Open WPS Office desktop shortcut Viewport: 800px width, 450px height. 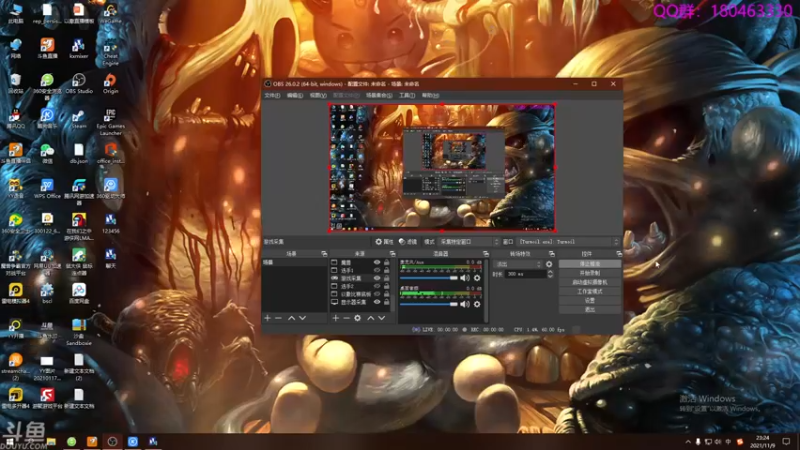coord(47,189)
